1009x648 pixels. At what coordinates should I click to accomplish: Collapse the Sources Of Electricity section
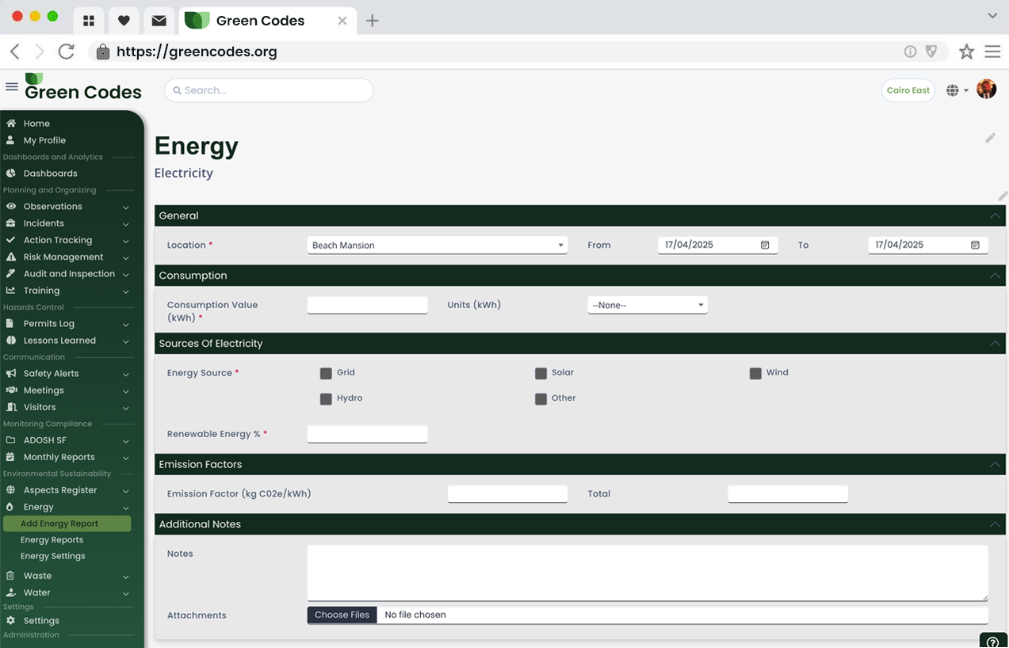(x=995, y=343)
